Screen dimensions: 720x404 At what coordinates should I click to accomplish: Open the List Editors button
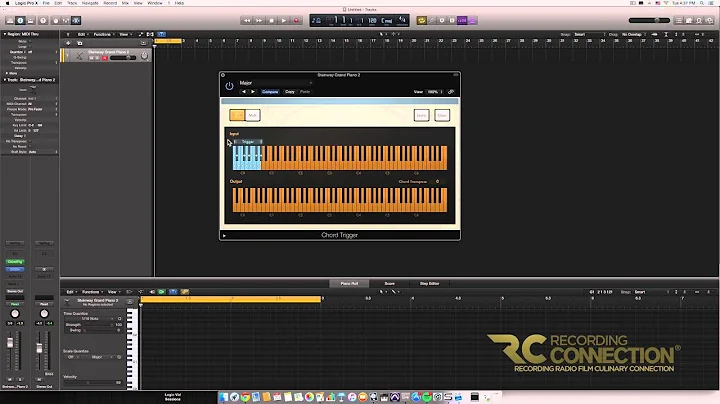click(679, 21)
